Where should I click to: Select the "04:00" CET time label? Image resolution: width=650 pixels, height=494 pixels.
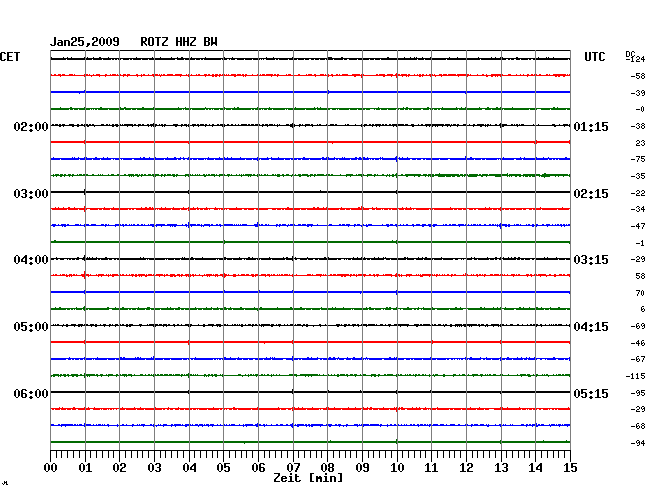tap(31, 260)
